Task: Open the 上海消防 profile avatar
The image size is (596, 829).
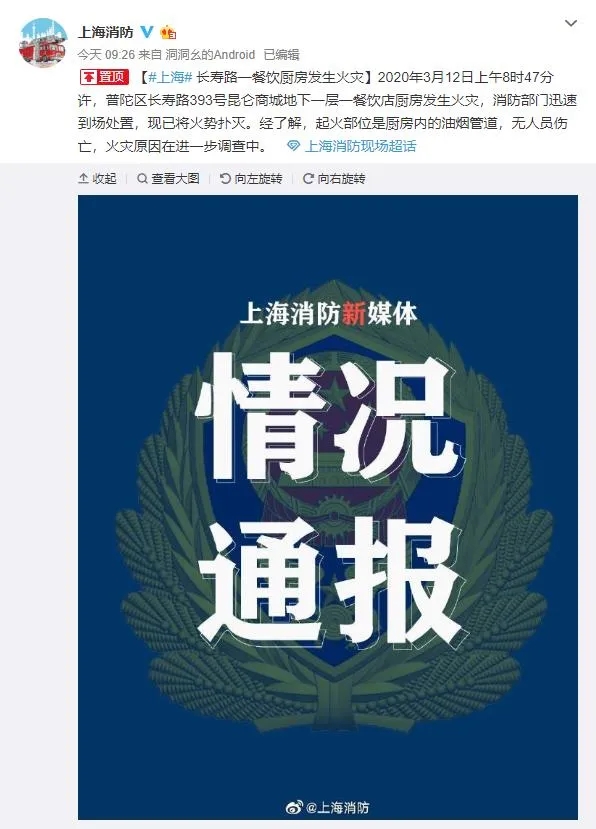Action: pos(42,43)
